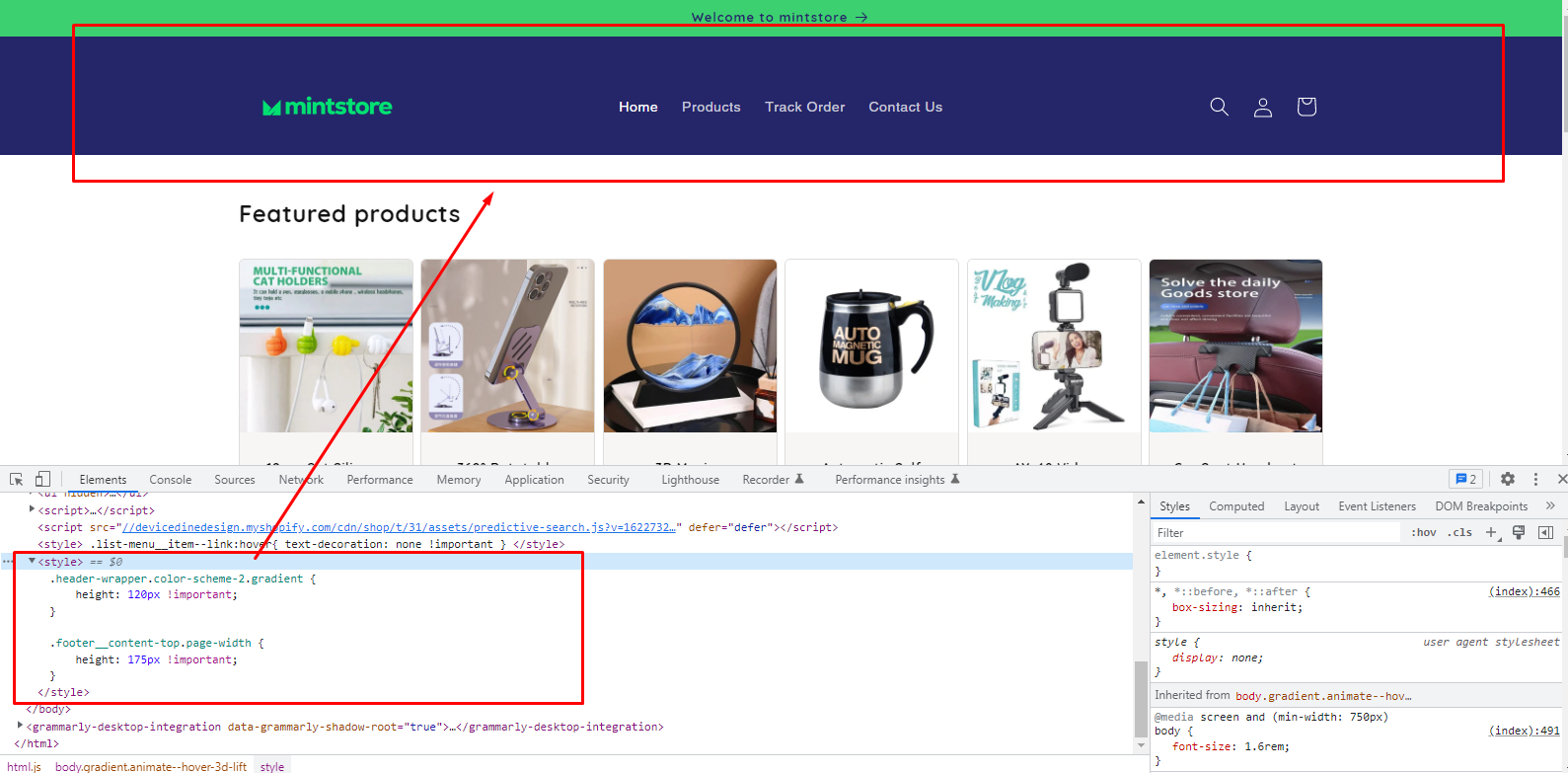The height and width of the screenshot is (773, 1568).
Task: Close the DevTools panel
Action: coord(1561,479)
